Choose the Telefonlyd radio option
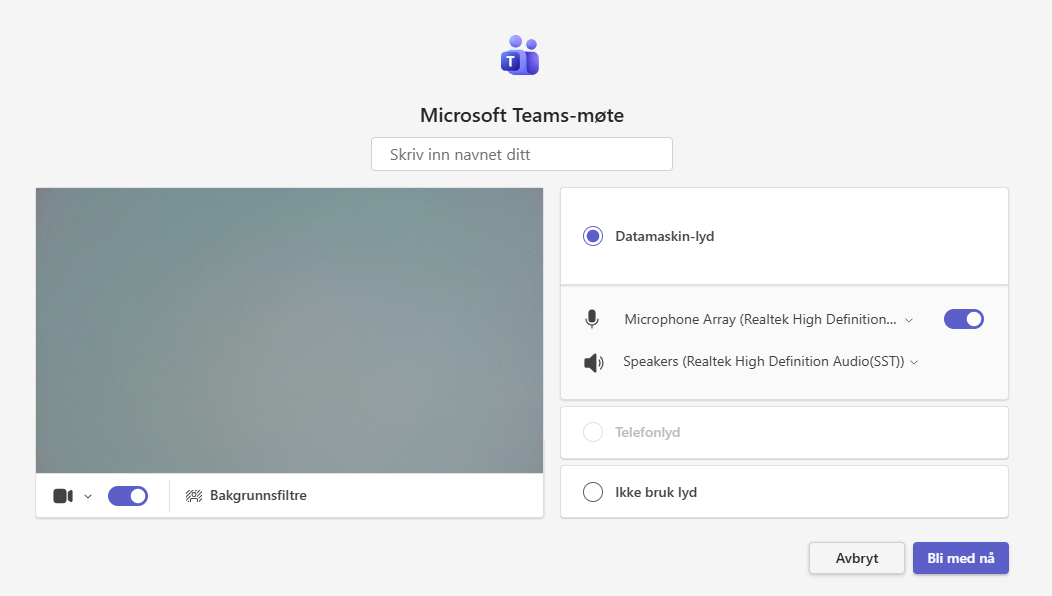This screenshot has height=596, width=1052. click(593, 432)
